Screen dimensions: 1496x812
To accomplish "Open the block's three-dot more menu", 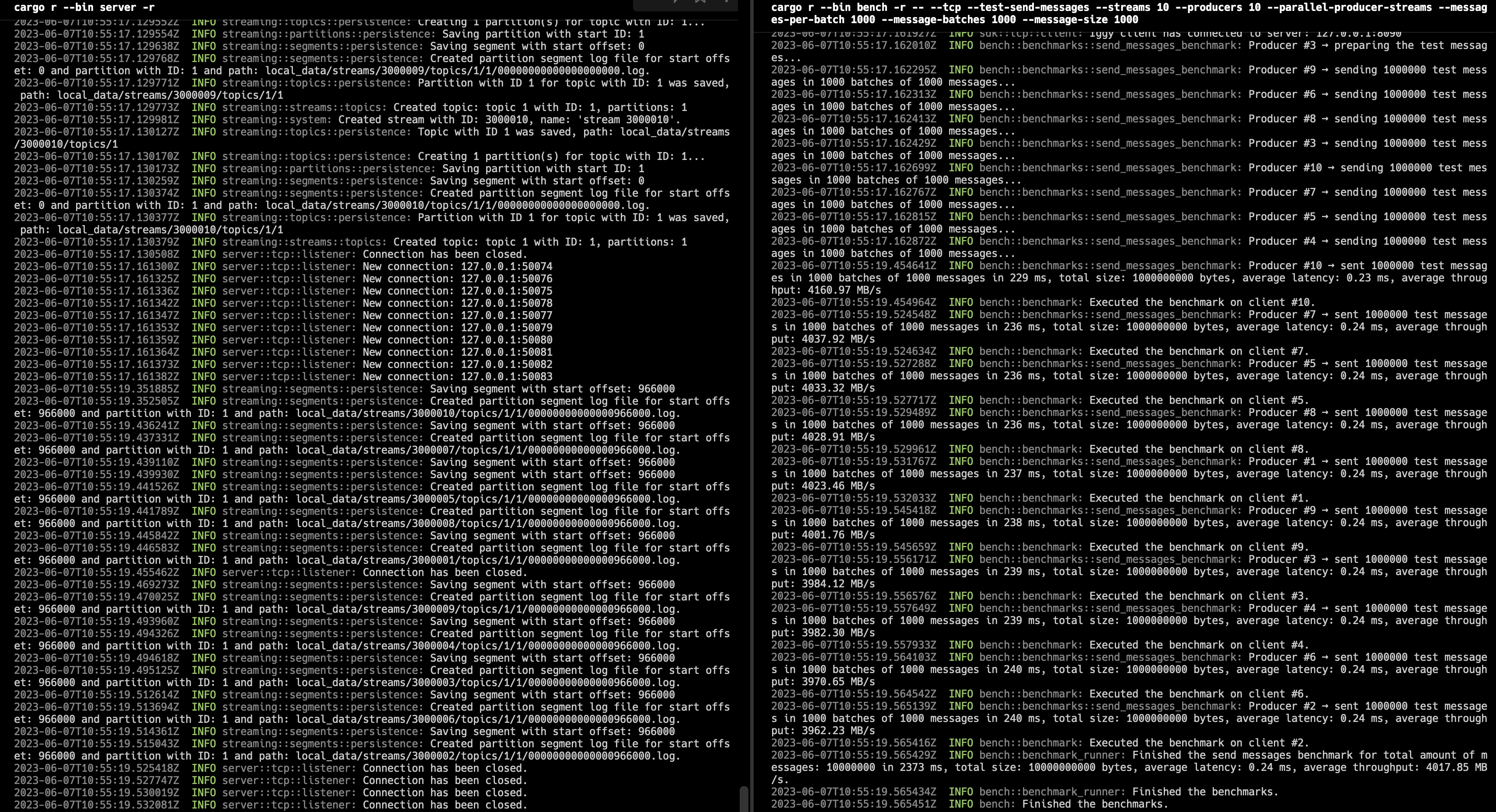I will (x=726, y=2).
